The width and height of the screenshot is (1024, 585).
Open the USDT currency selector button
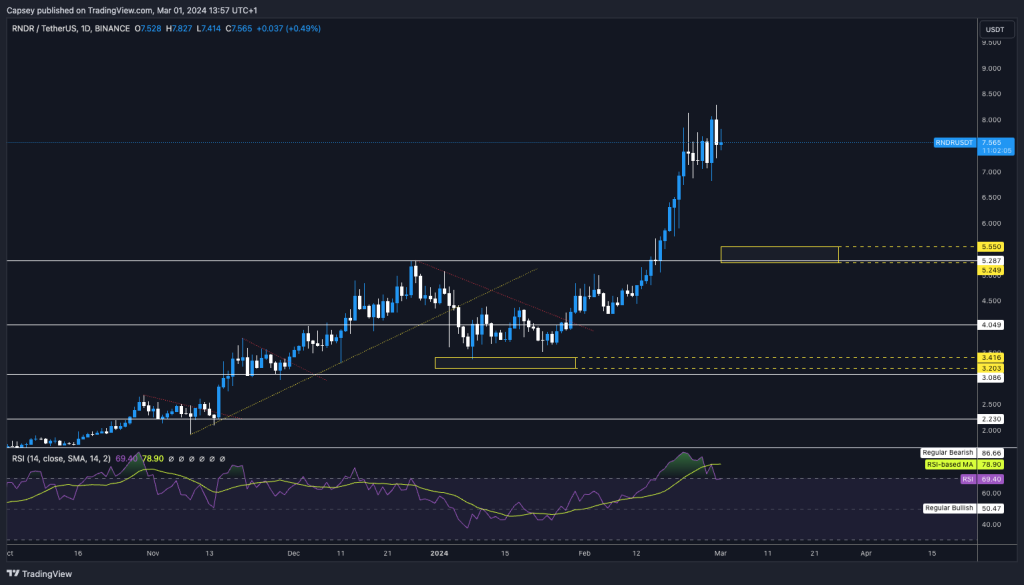click(x=995, y=29)
